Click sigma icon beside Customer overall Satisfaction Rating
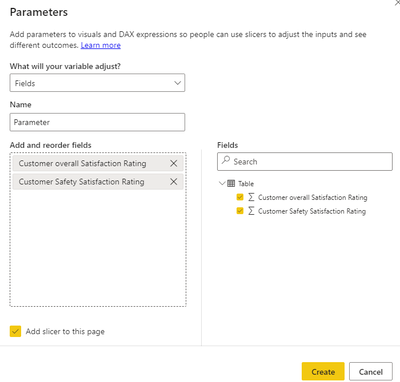Image resolution: width=400 pixels, height=382 pixels. coord(251,197)
